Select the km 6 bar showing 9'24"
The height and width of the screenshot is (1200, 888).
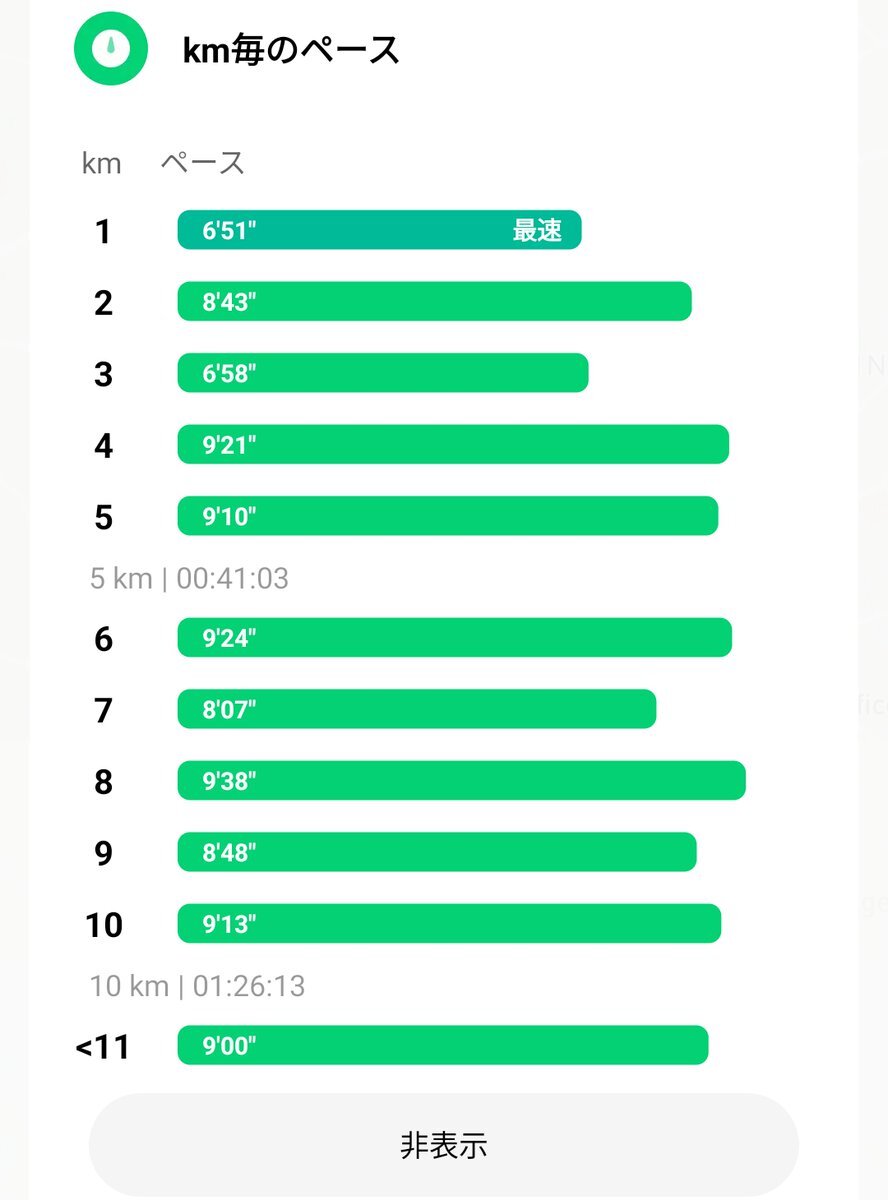455,638
